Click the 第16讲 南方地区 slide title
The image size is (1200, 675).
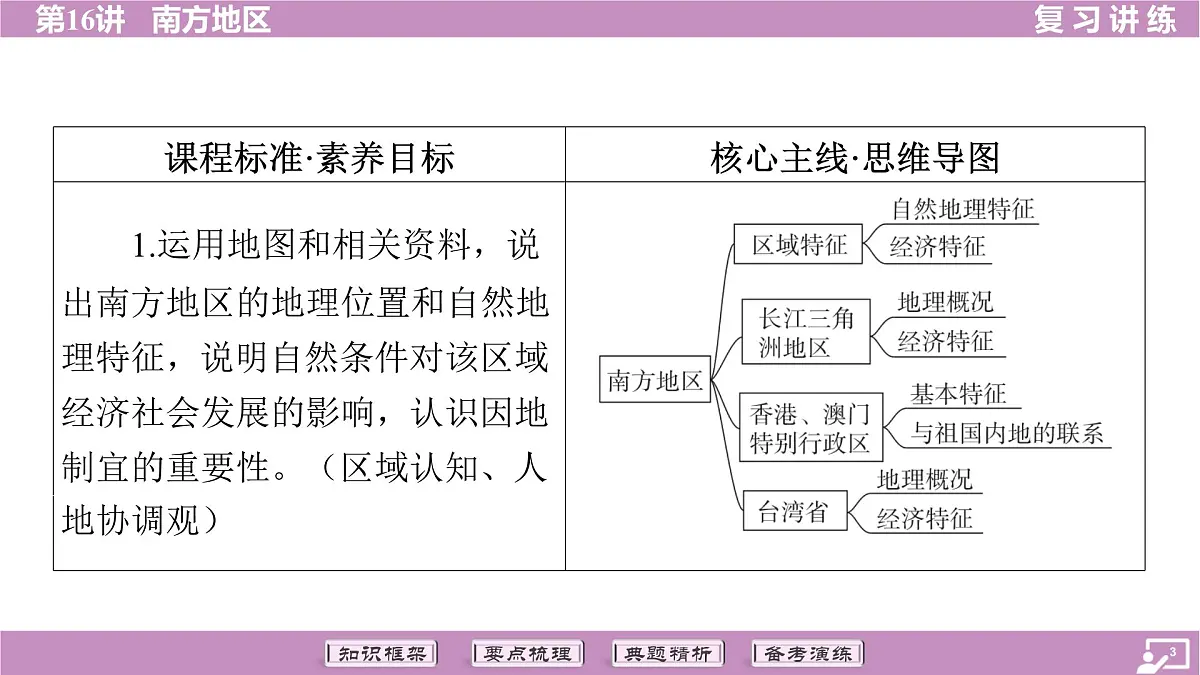[152, 19]
